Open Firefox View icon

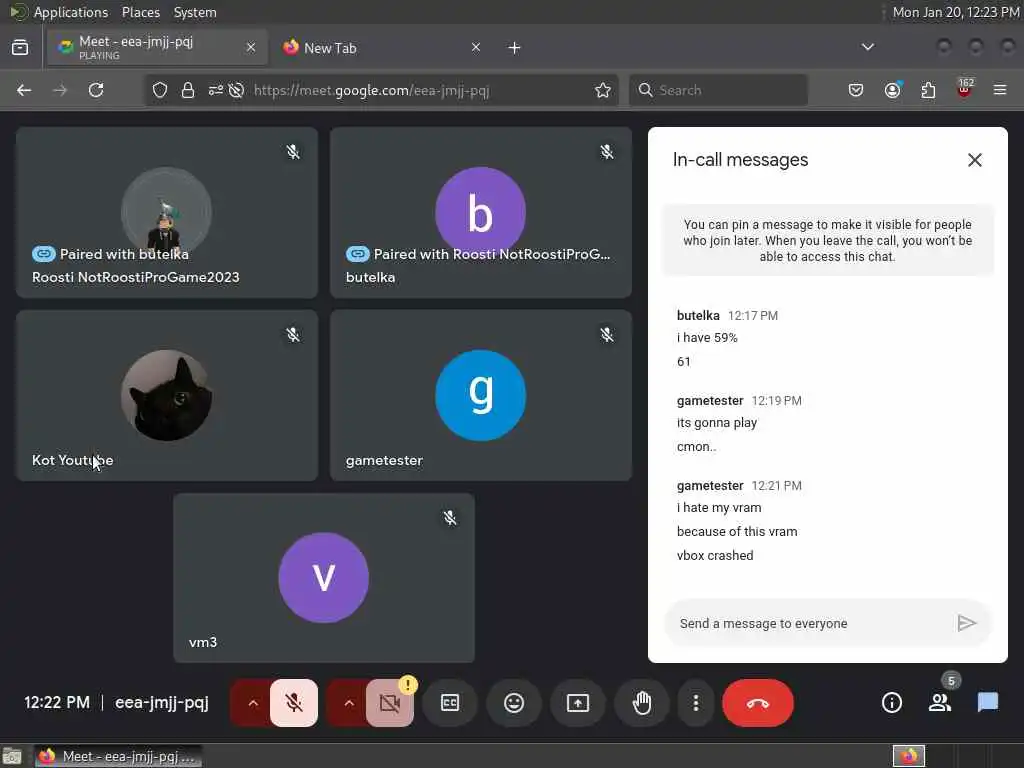[x=20, y=47]
